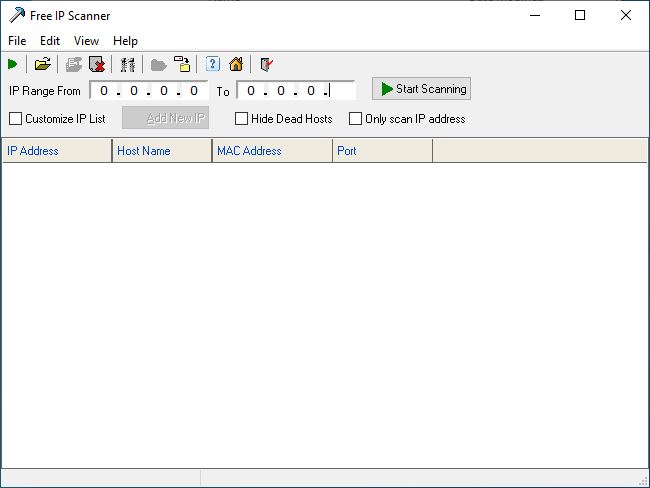Click the exit door toolbar icon

coord(266,64)
